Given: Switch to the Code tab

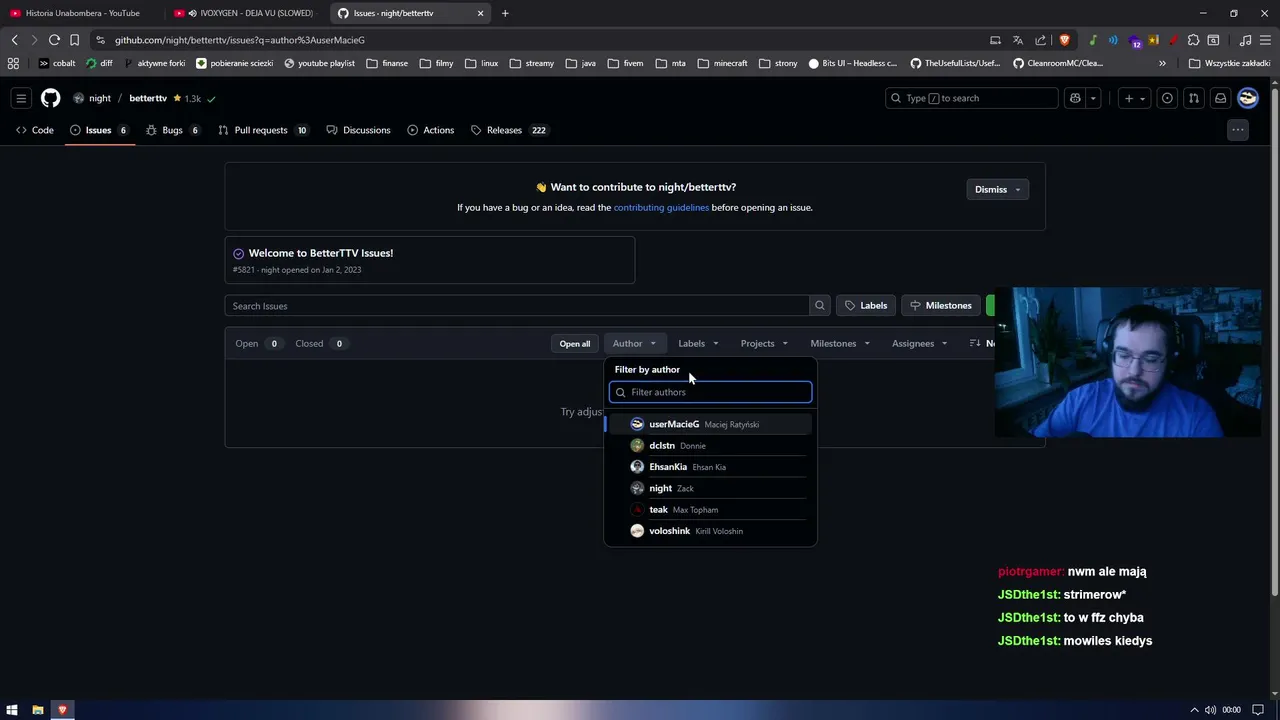Looking at the screenshot, I should (x=35, y=130).
